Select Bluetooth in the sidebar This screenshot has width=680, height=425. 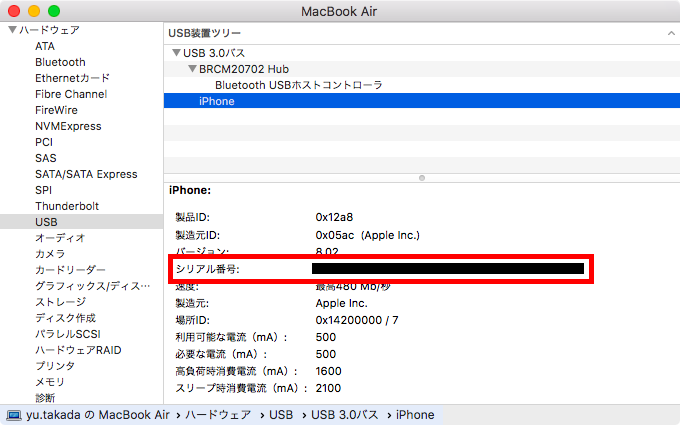pyautogui.click(x=60, y=62)
